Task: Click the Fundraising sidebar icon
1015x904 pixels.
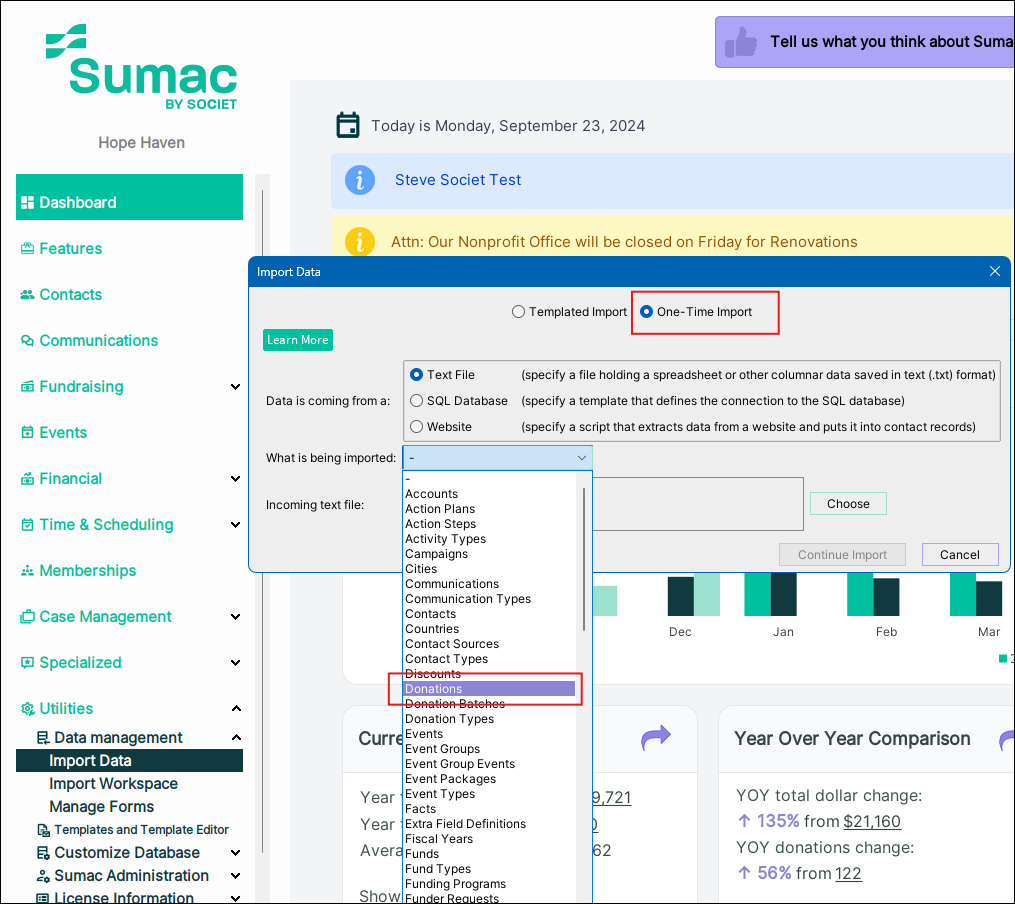Action: click(x=27, y=386)
